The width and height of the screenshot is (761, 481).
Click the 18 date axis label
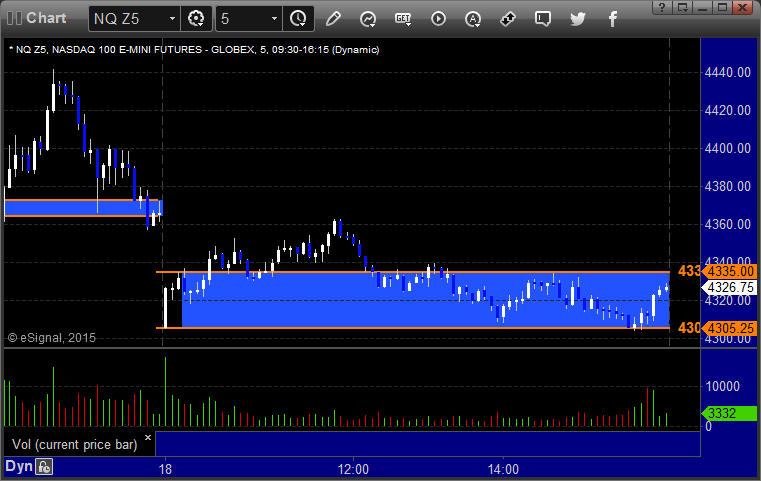click(165, 469)
